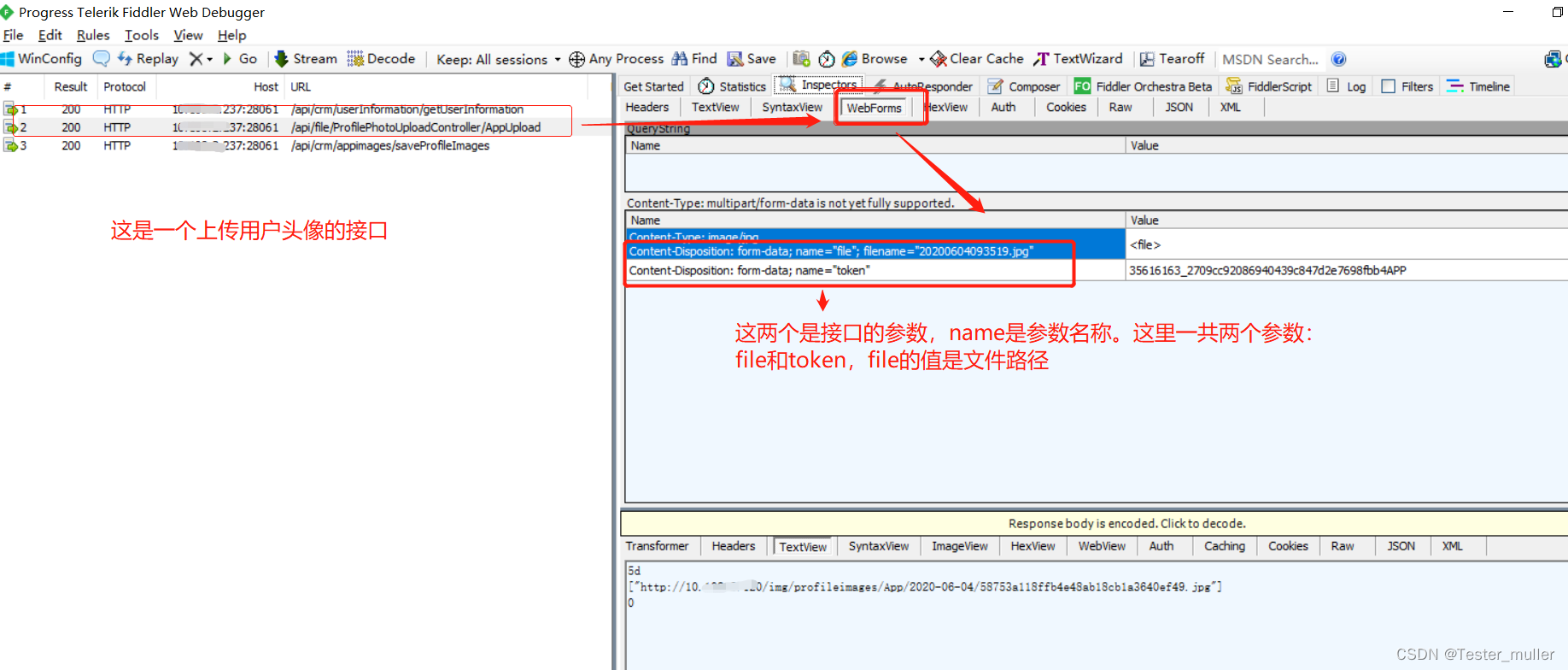Open response HexView tab
The width and height of the screenshot is (1568, 670).
point(1033,546)
